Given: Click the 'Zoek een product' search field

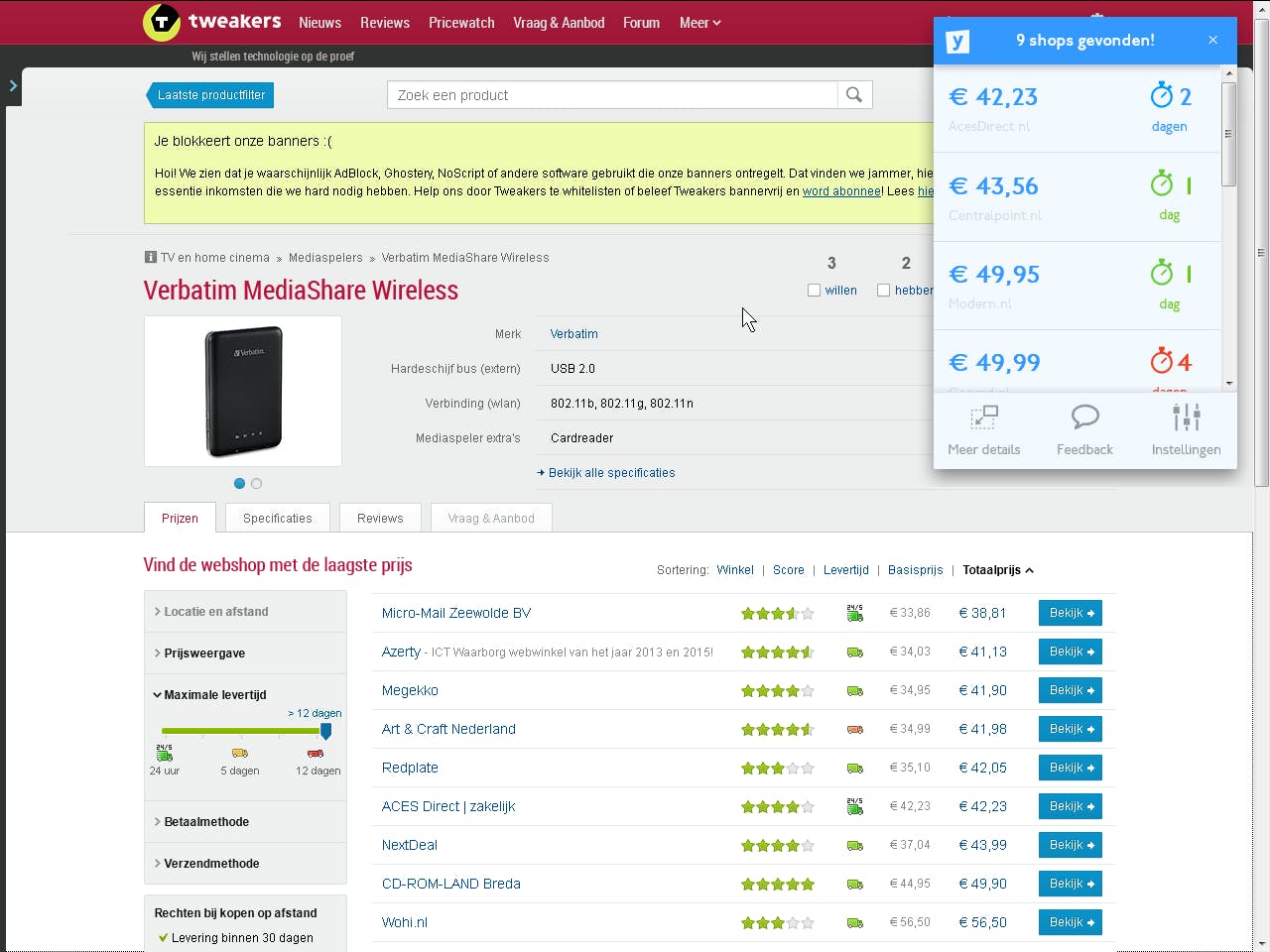Looking at the screenshot, I should coord(612,95).
